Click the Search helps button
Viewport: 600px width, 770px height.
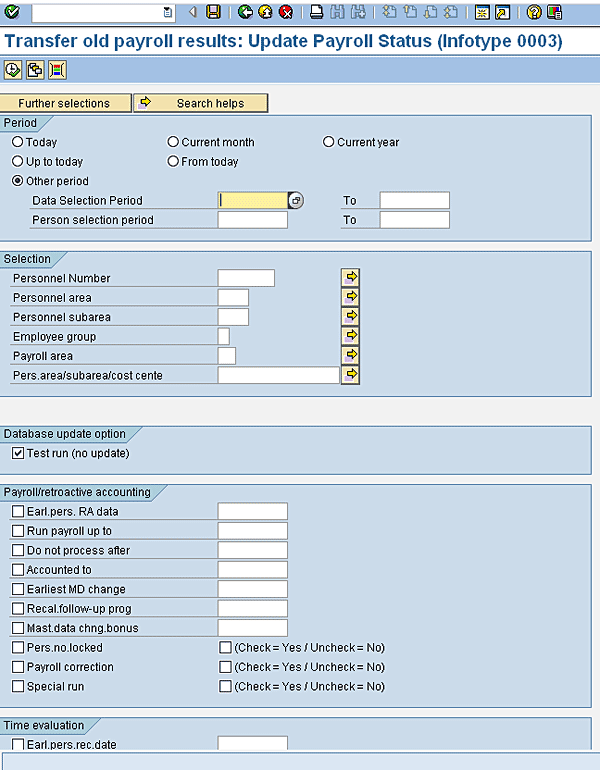click(201, 103)
